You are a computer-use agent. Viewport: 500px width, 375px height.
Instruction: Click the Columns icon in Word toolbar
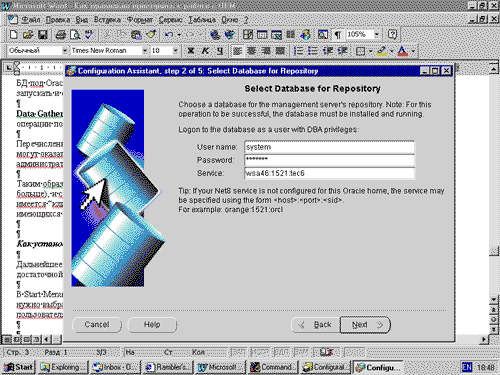click(x=291, y=34)
